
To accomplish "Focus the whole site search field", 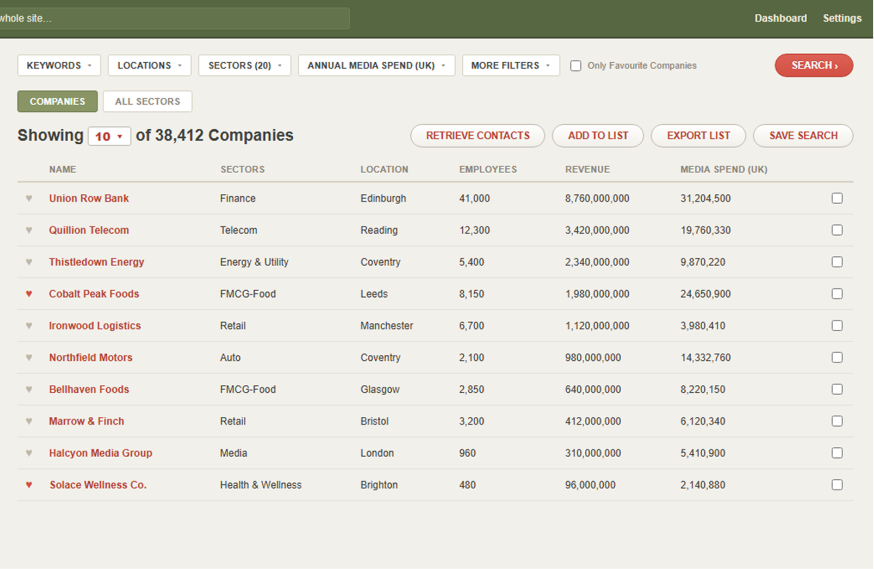I will 175,18.
